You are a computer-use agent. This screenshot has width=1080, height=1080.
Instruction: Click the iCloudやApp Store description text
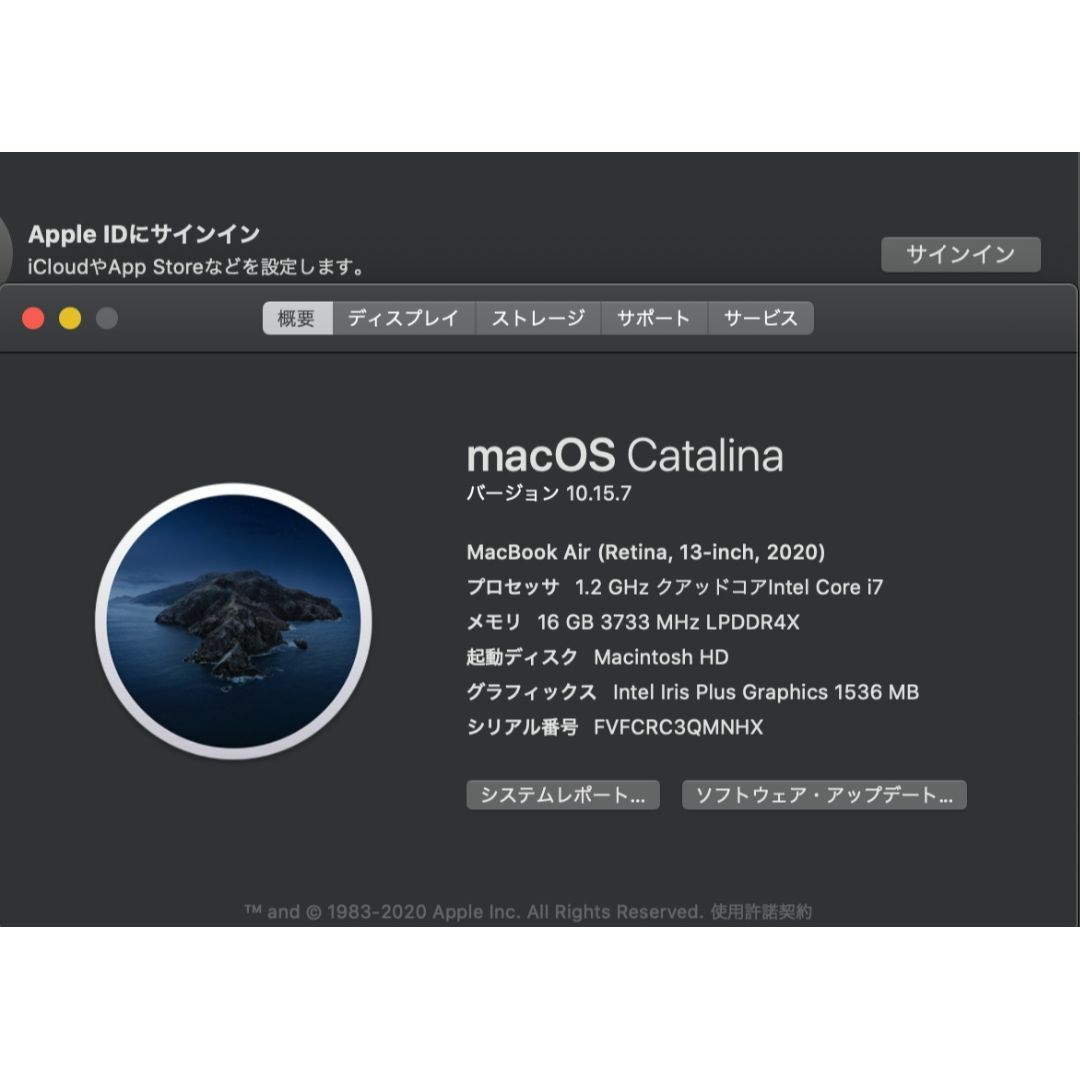tap(196, 267)
